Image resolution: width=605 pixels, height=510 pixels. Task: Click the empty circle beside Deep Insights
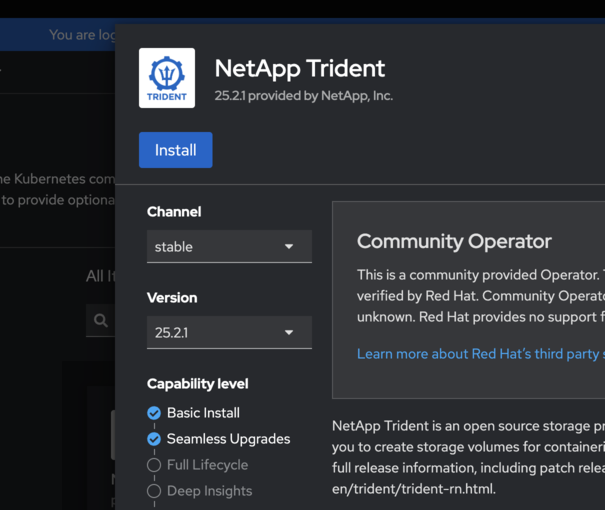click(154, 491)
